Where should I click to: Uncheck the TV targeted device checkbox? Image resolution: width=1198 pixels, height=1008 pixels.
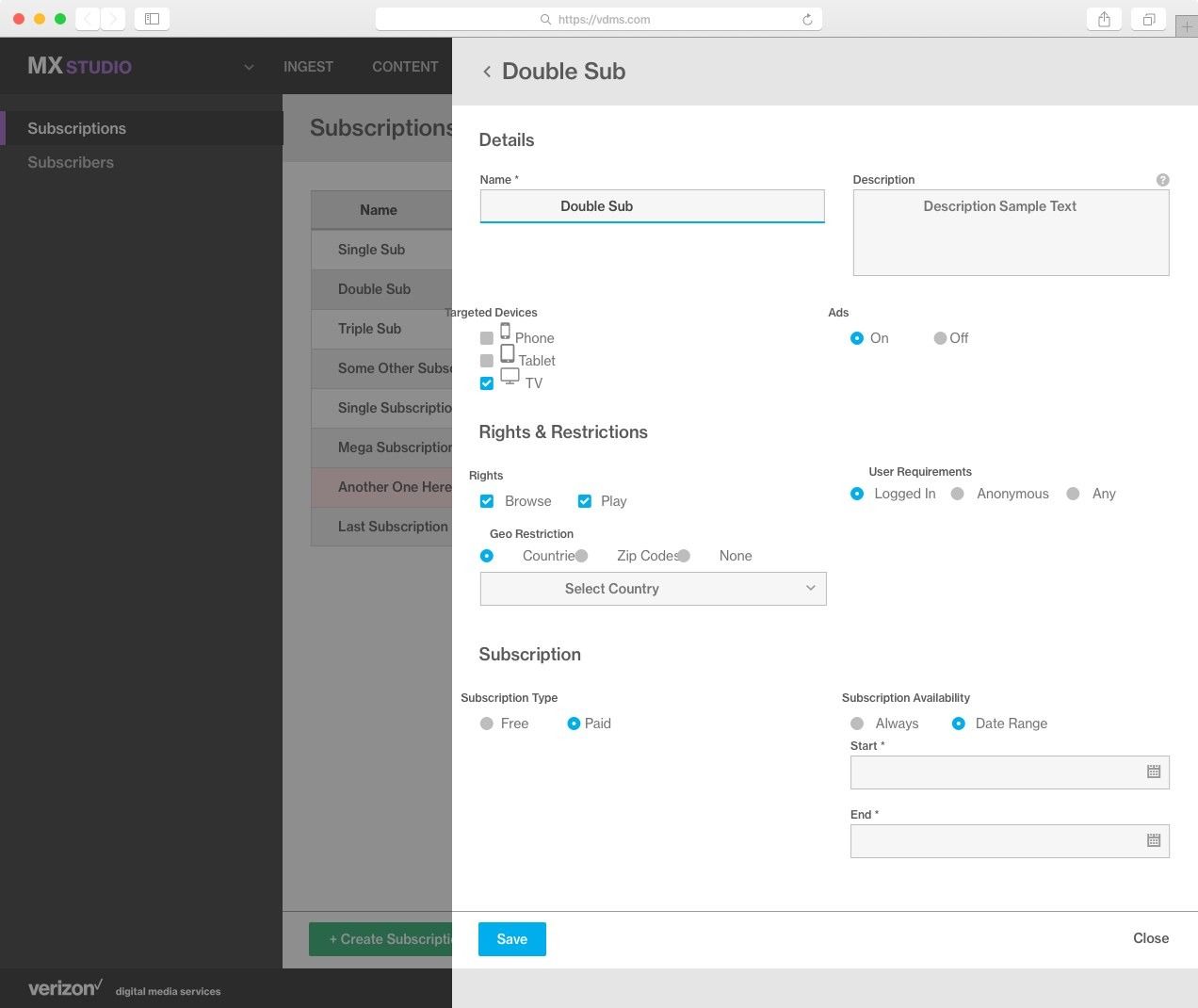click(x=487, y=383)
